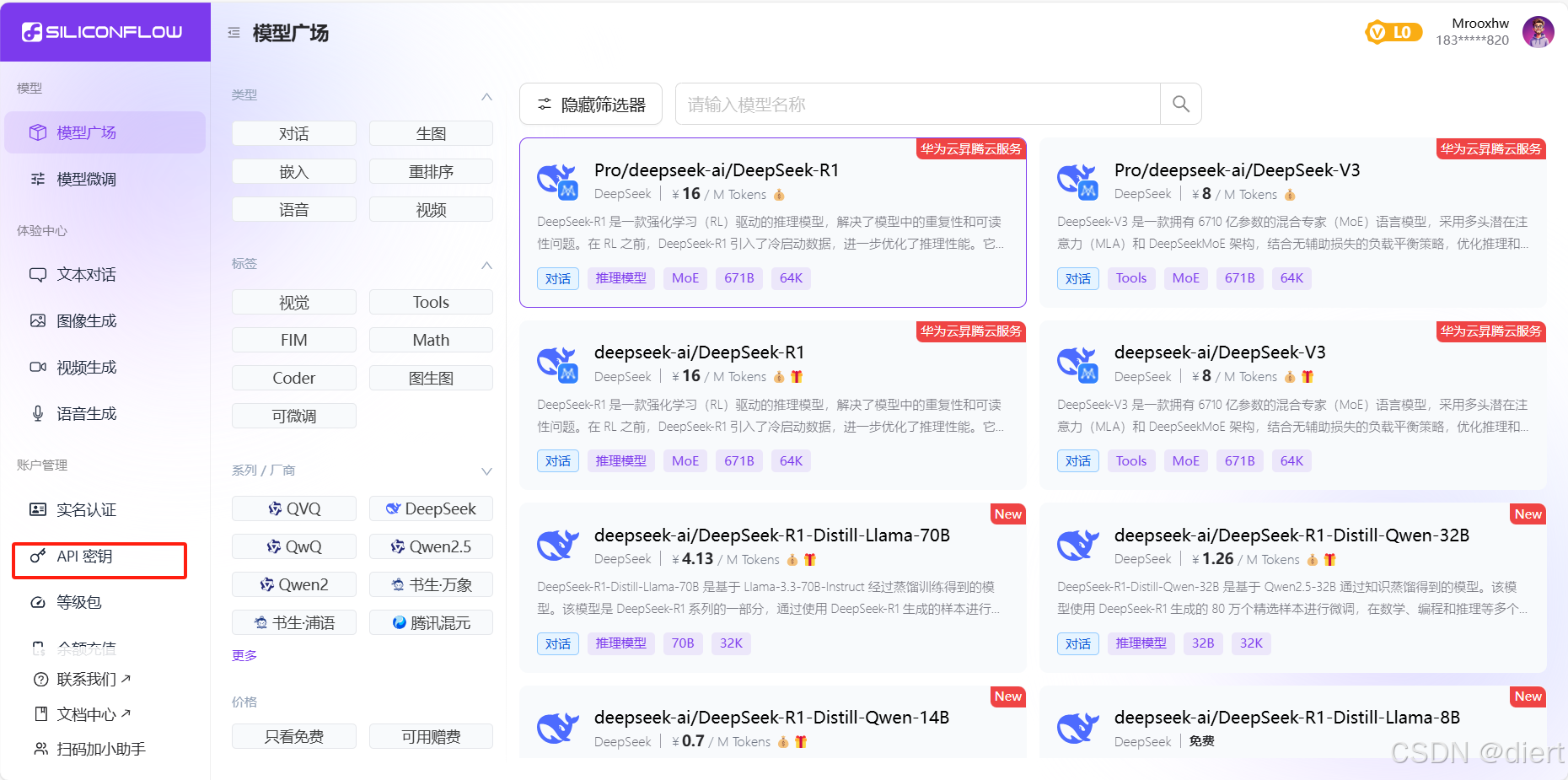Show 更多 vendors in filter list

coord(244,655)
